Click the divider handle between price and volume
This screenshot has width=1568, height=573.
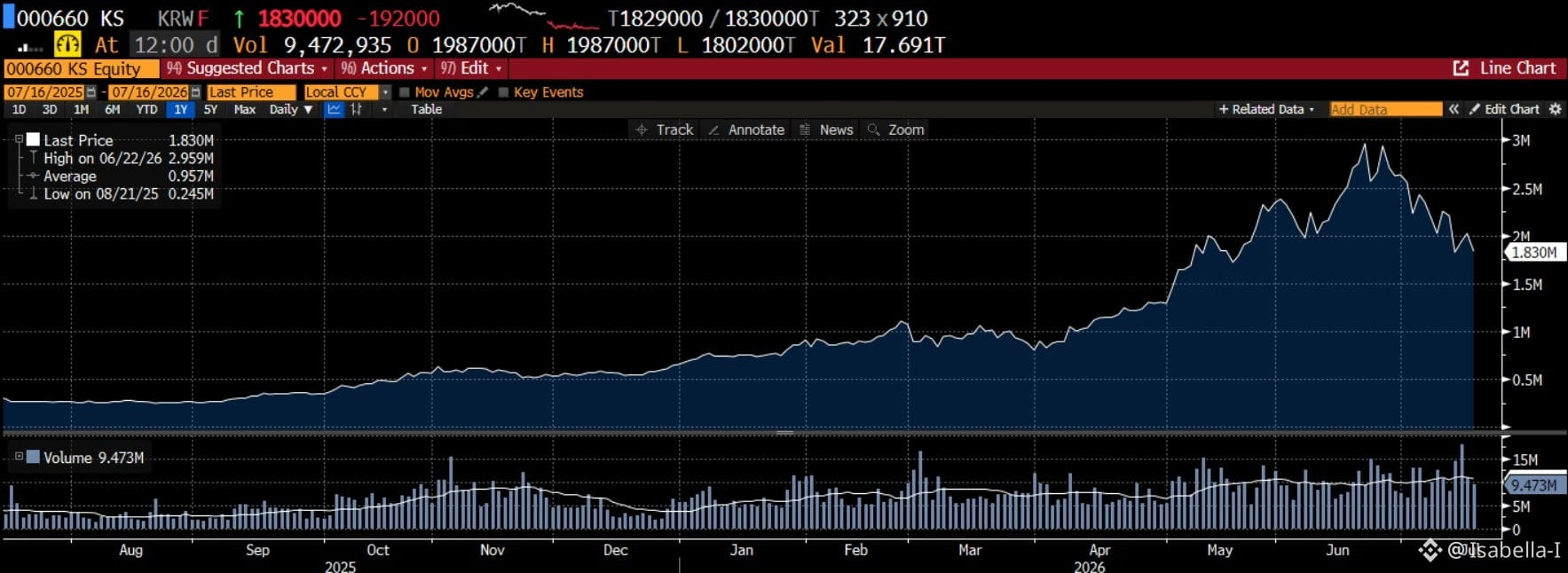784,433
